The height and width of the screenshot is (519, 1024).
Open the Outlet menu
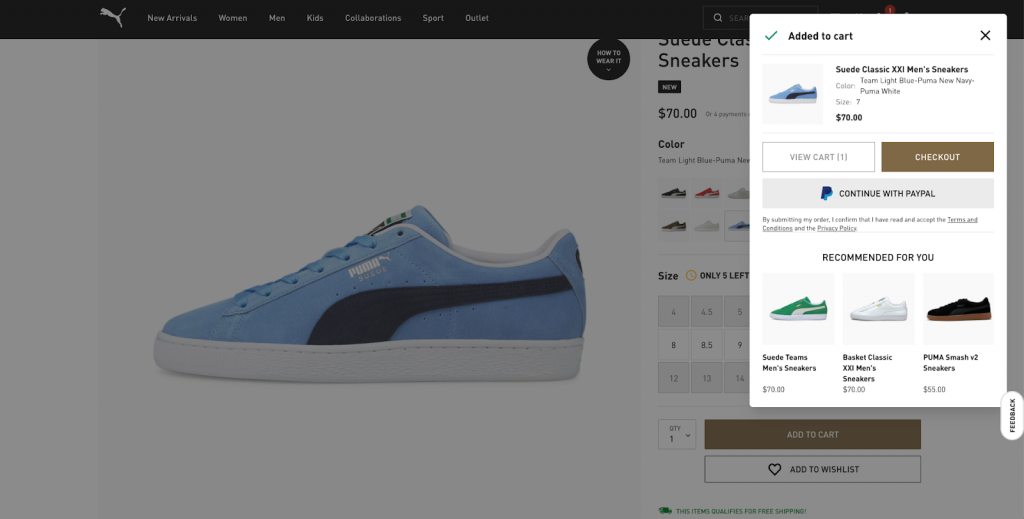[477, 18]
